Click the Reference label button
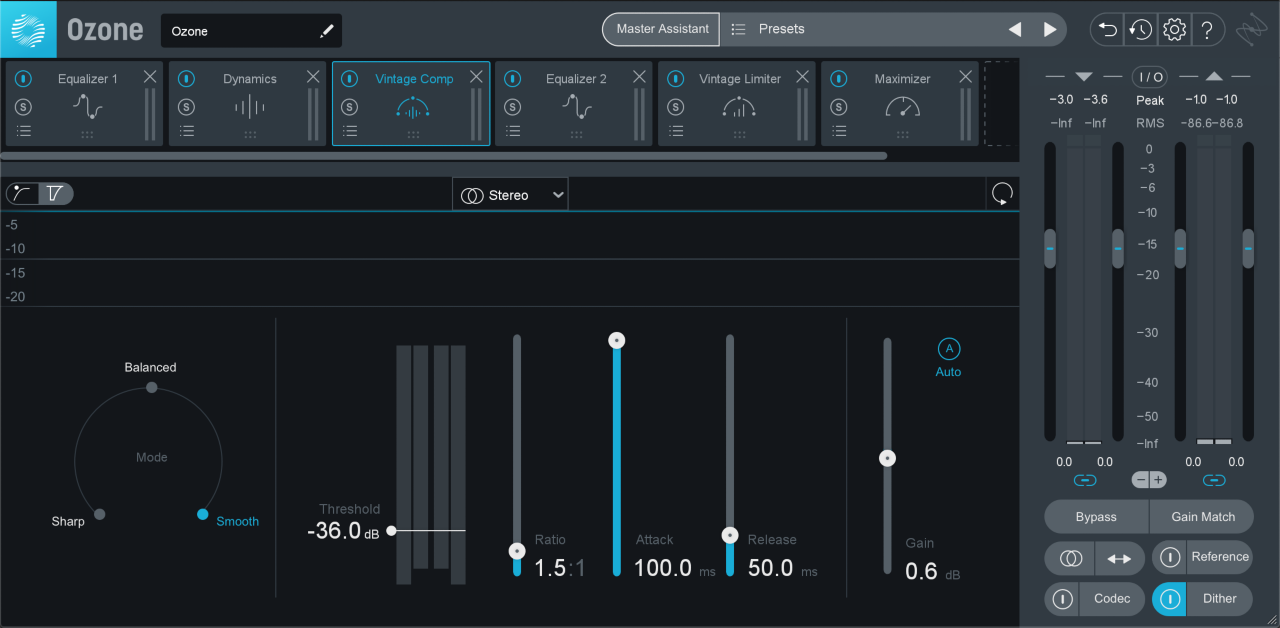 coord(1220,557)
